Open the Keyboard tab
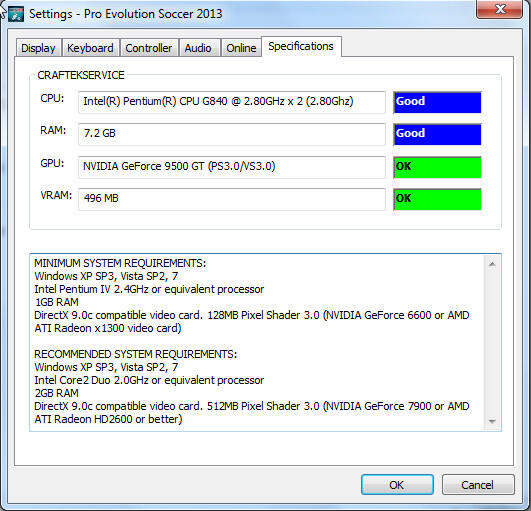 (x=90, y=48)
